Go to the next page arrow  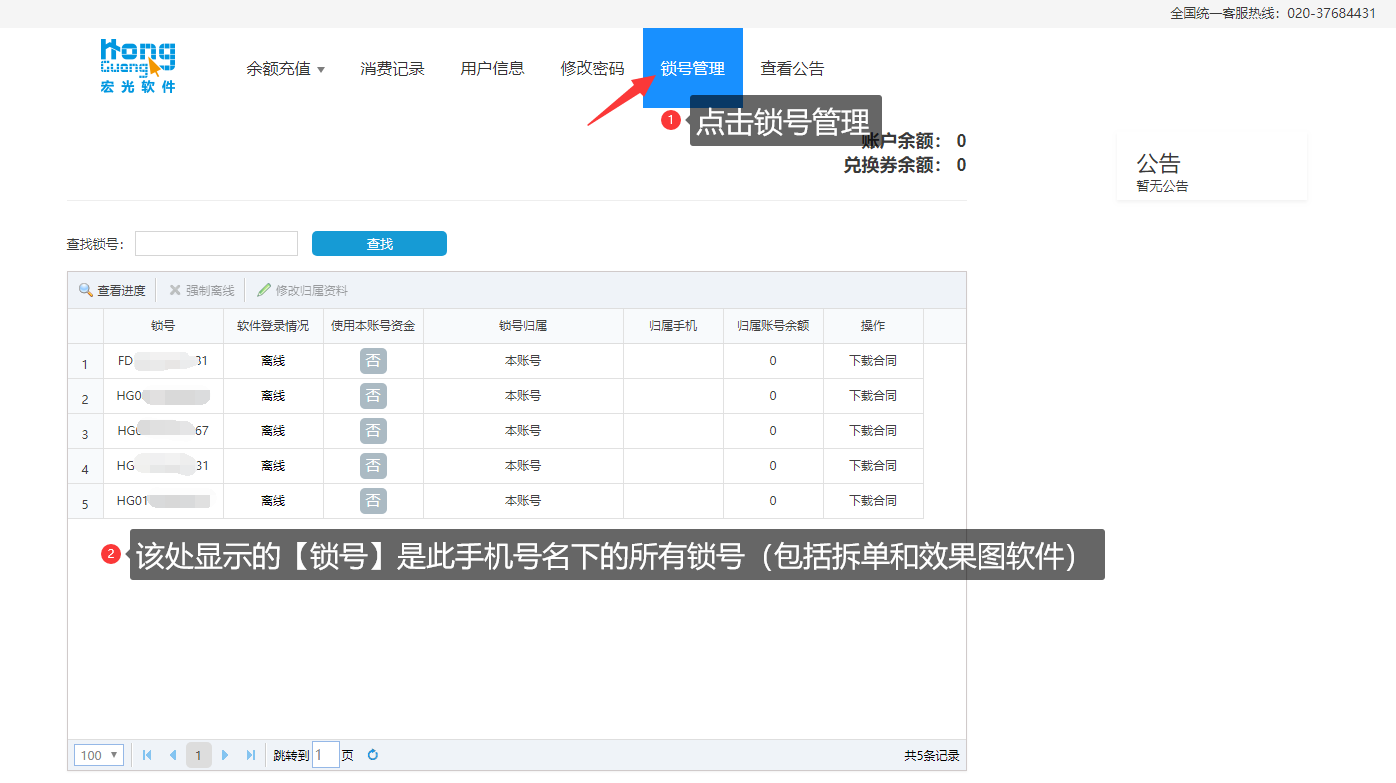[225, 755]
